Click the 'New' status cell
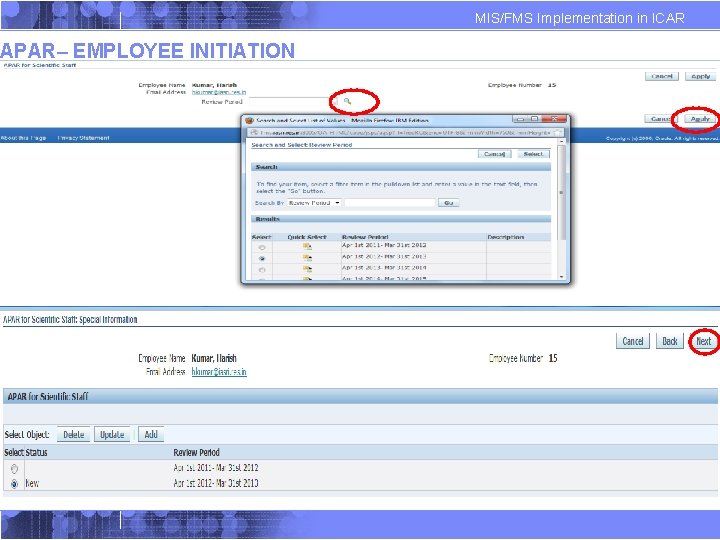Screen dimensions: 720x540 tap(32, 484)
